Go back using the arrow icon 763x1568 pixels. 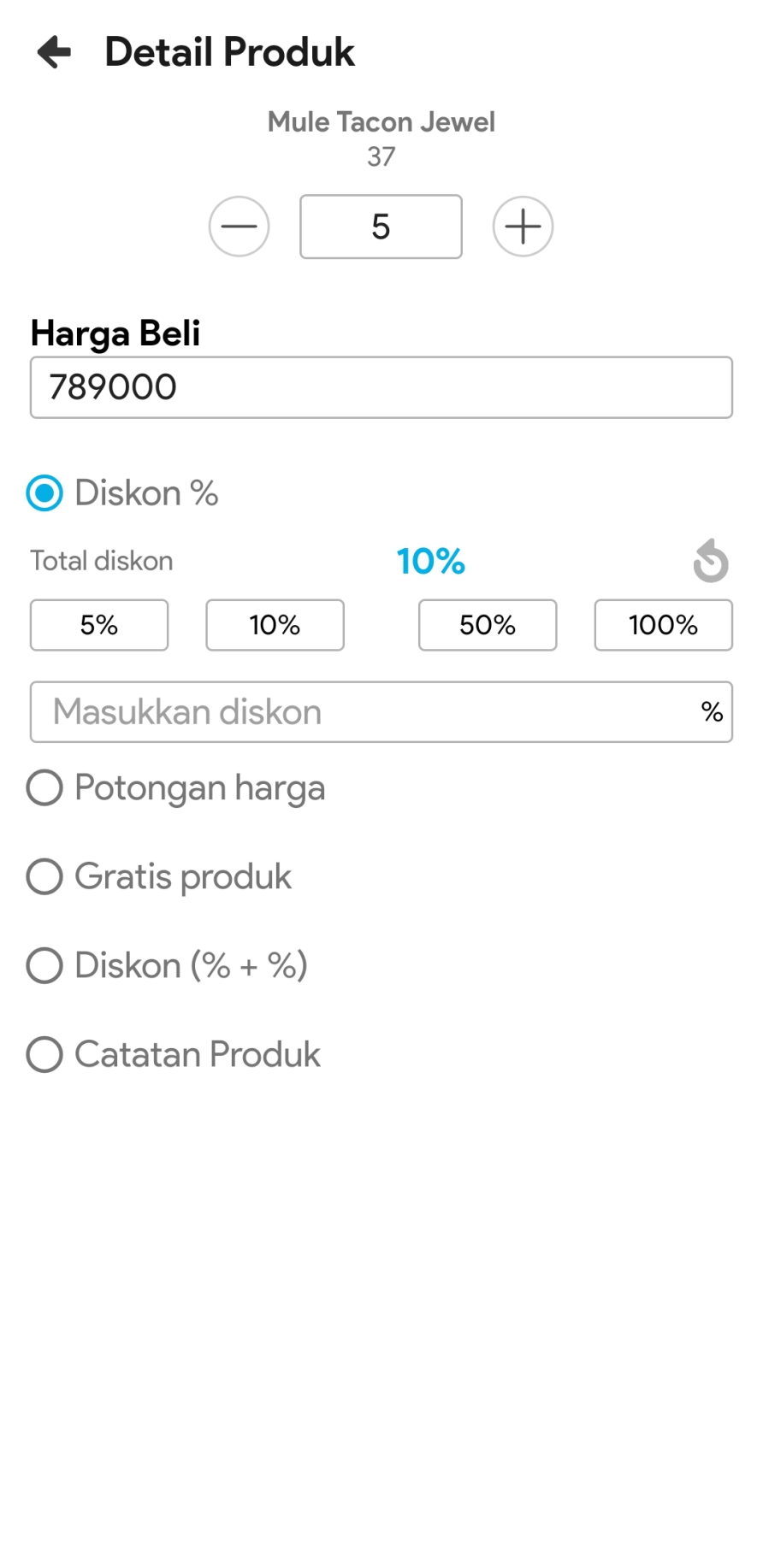[x=54, y=52]
